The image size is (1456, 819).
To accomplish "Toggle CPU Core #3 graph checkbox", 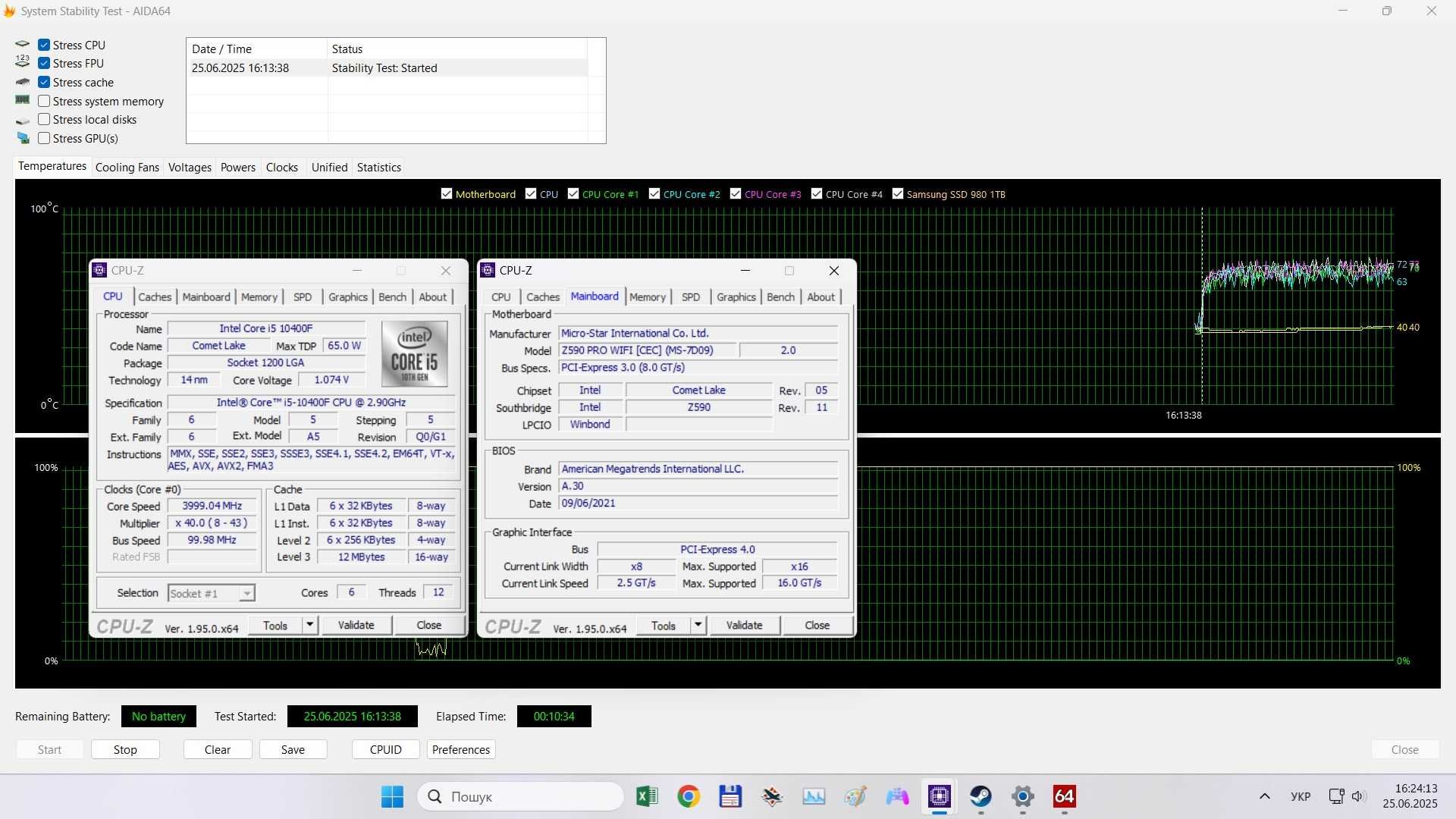I will pyautogui.click(x=736, y=193).
